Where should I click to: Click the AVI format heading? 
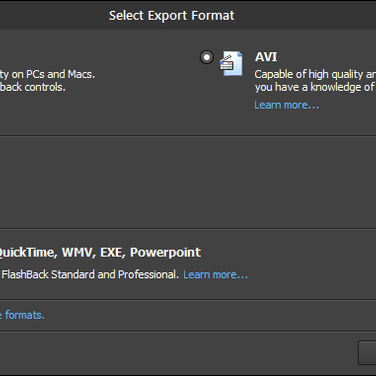[266, 57]
